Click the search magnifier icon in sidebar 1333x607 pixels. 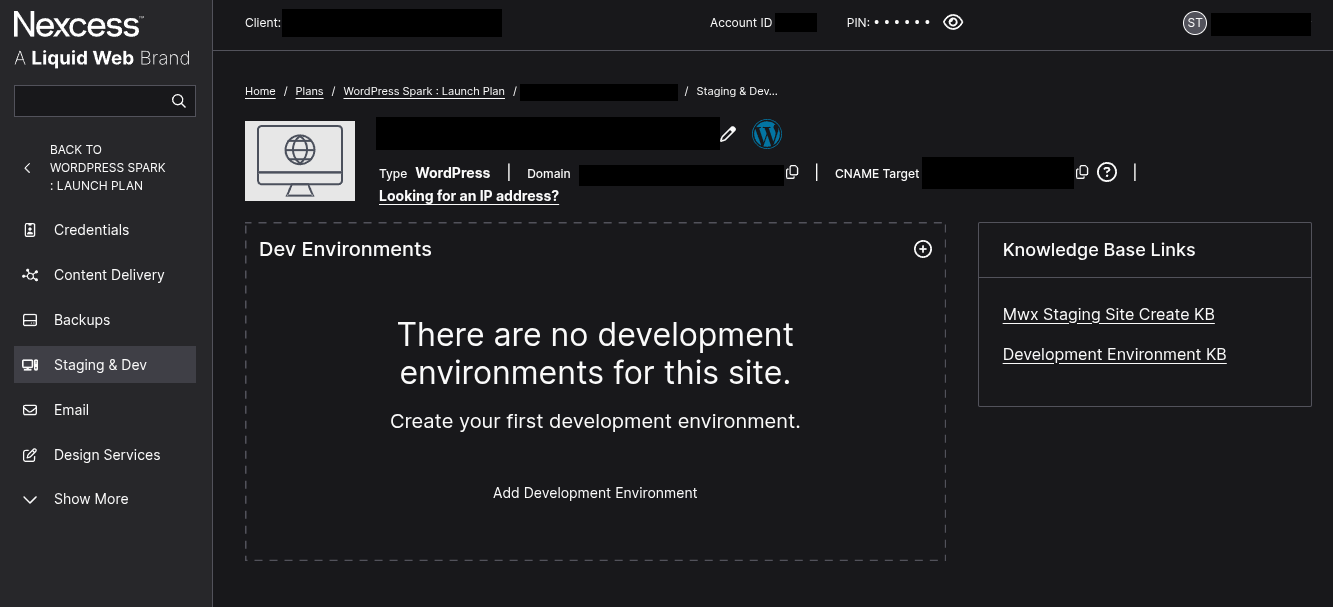(179, 101)
